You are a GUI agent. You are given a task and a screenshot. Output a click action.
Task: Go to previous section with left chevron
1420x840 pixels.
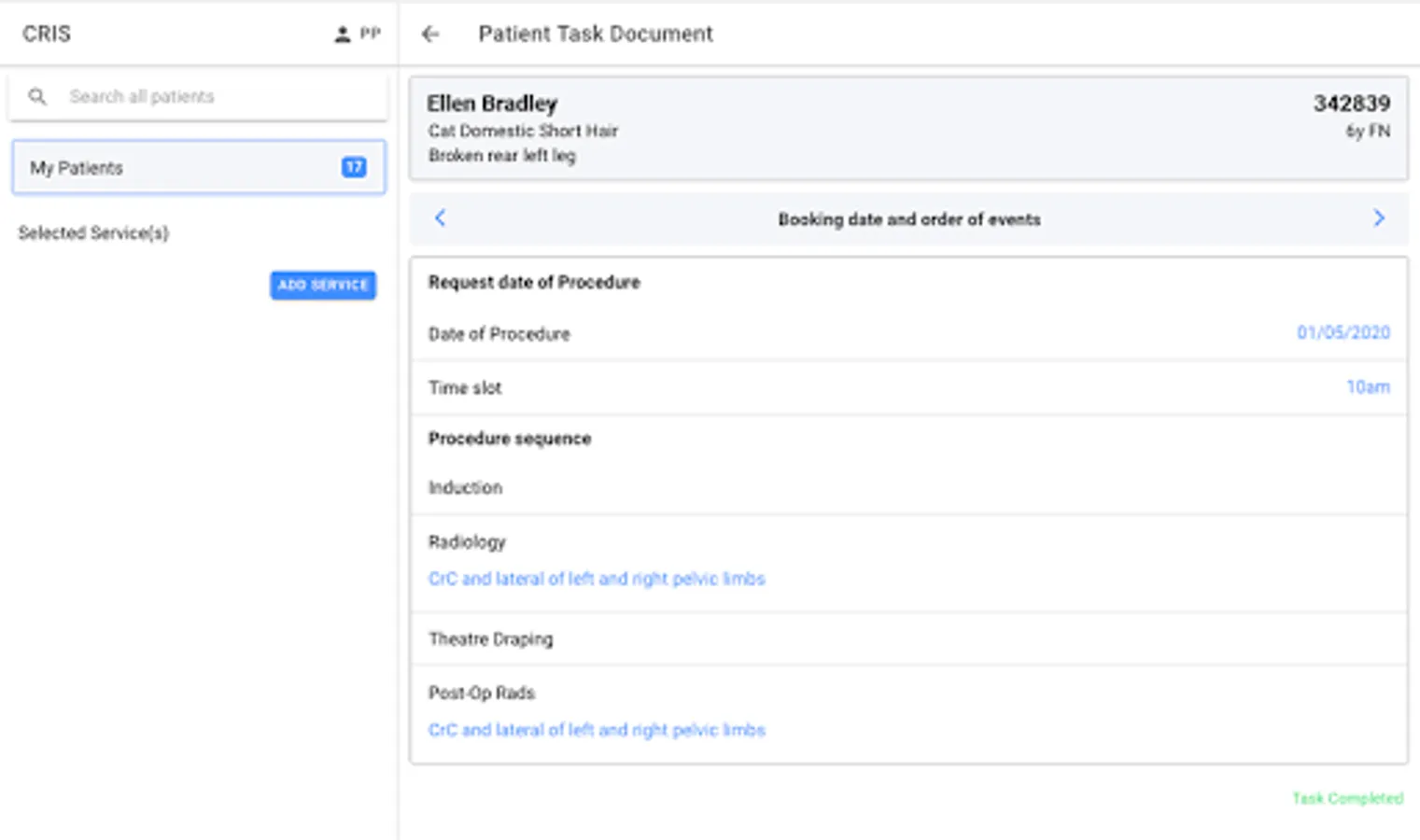[x=441, y=218]
